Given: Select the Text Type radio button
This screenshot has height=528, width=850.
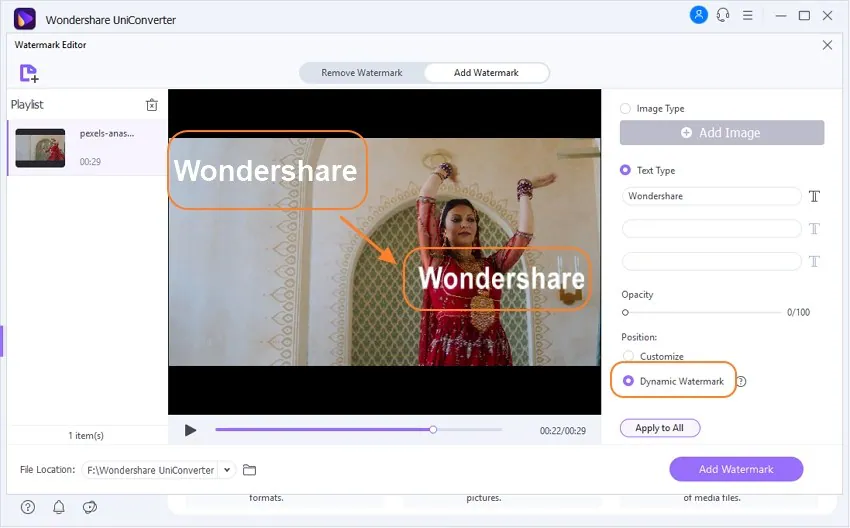Looking at the screenshot, I should [x=625, y=170].
